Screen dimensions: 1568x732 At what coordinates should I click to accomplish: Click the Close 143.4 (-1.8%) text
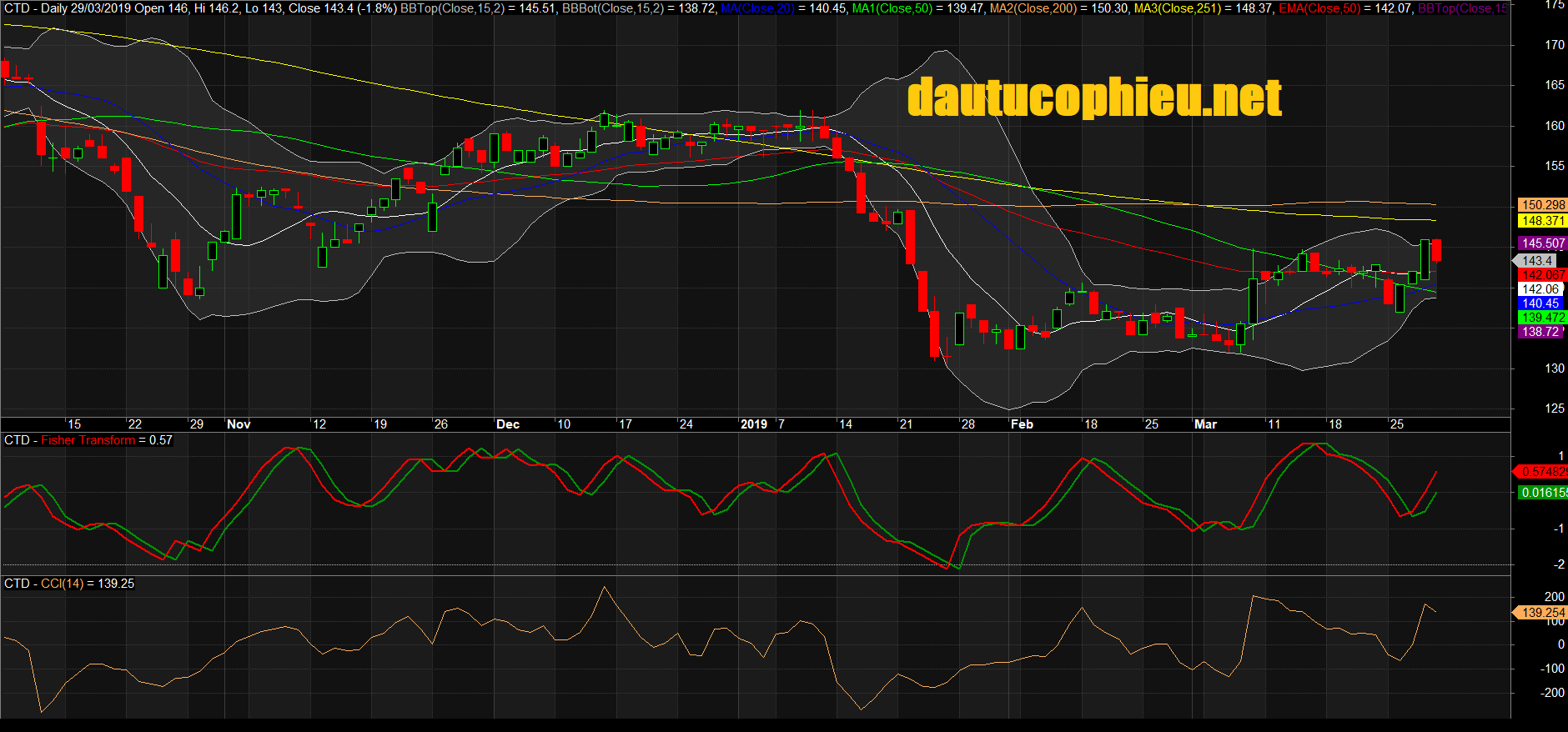343,8
